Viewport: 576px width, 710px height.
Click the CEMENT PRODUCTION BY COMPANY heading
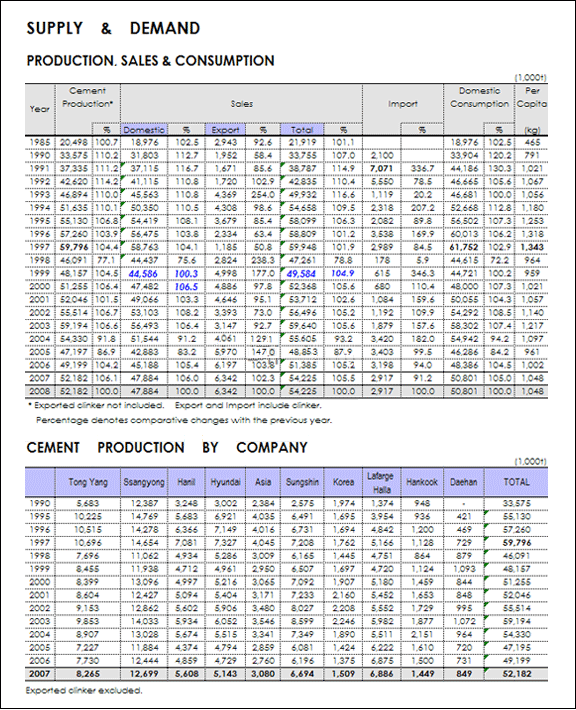[x=167, y=447]
